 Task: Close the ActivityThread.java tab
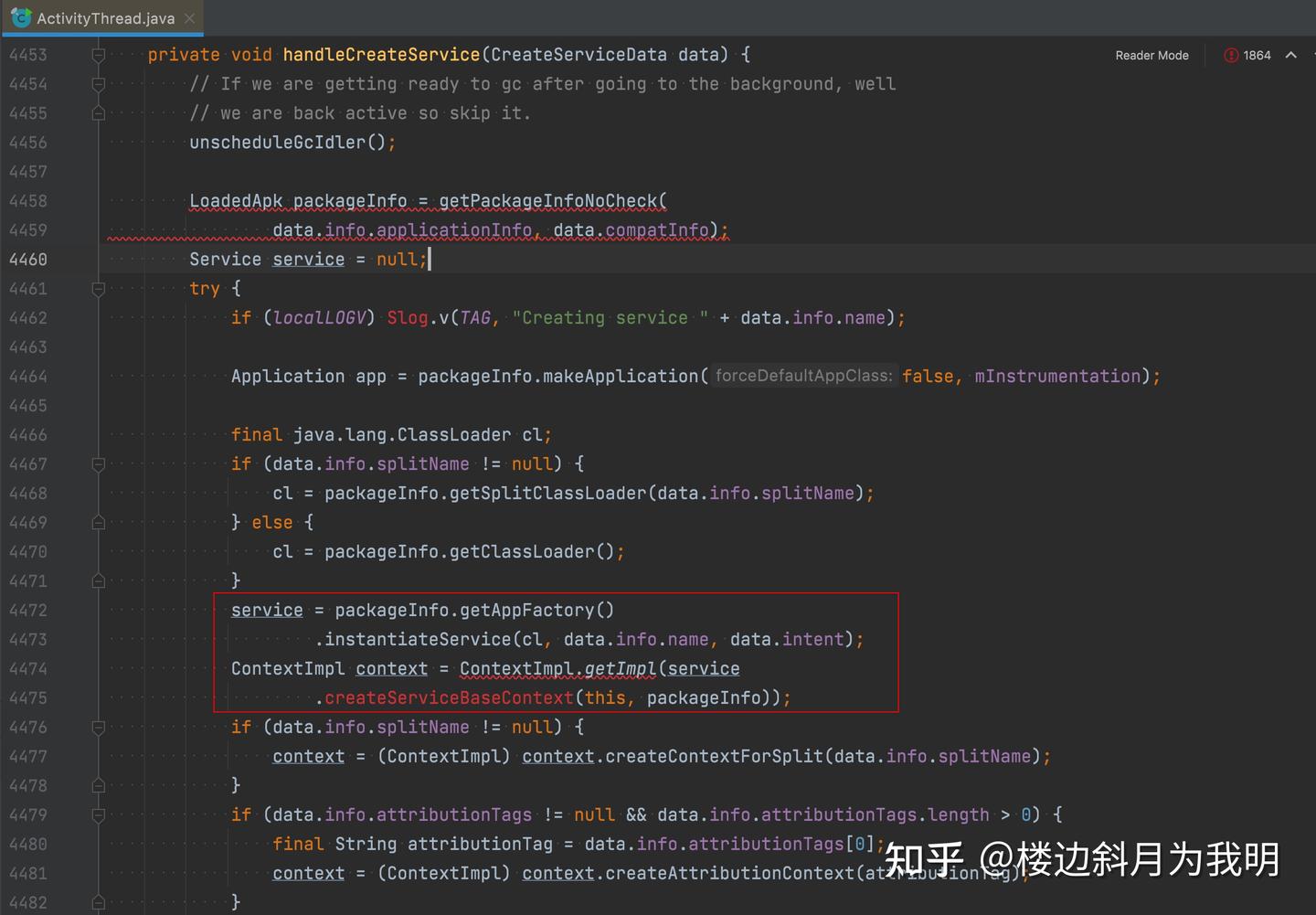pos(189,18)
